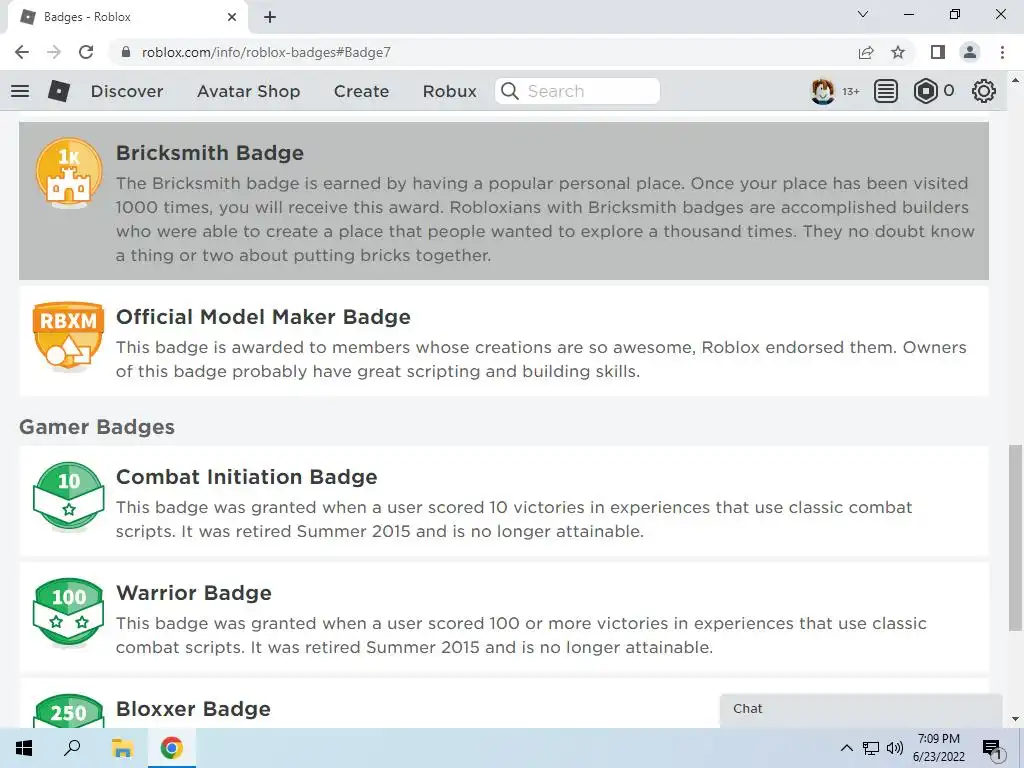Open the volume tray icon

[x=895, y=748]
